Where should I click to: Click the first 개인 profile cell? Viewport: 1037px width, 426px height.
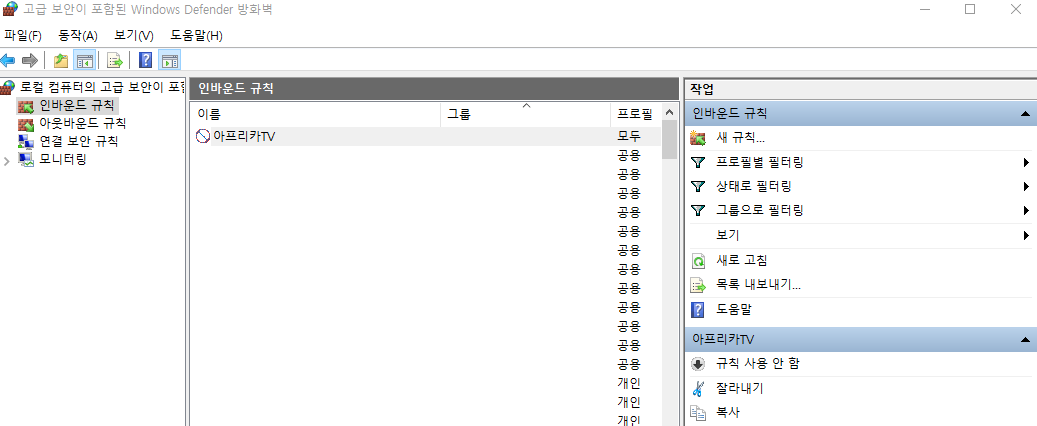click(628, 383)
